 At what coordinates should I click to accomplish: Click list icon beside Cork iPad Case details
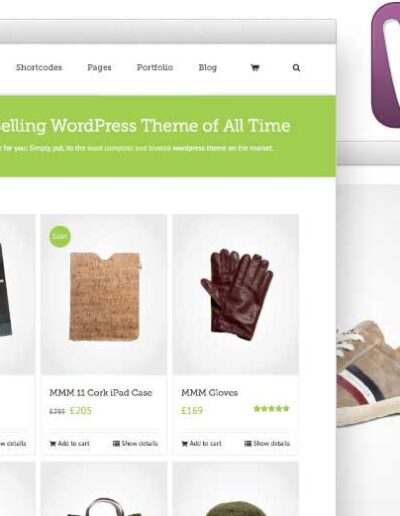116,443
